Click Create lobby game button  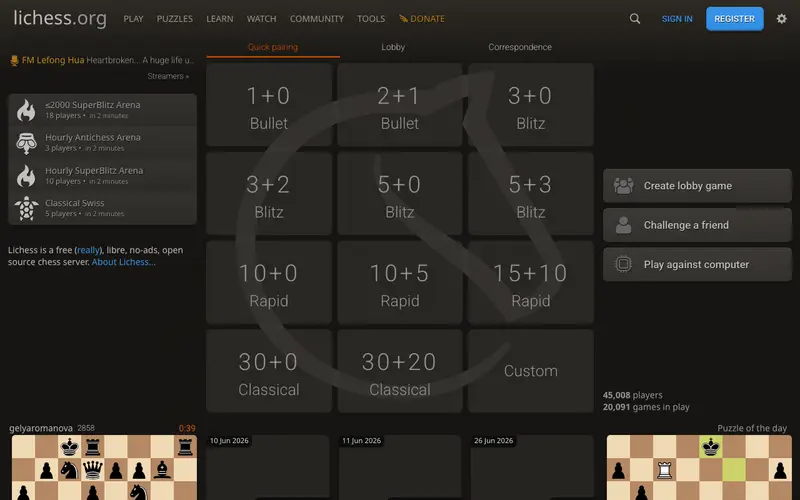tap(697, 186)
